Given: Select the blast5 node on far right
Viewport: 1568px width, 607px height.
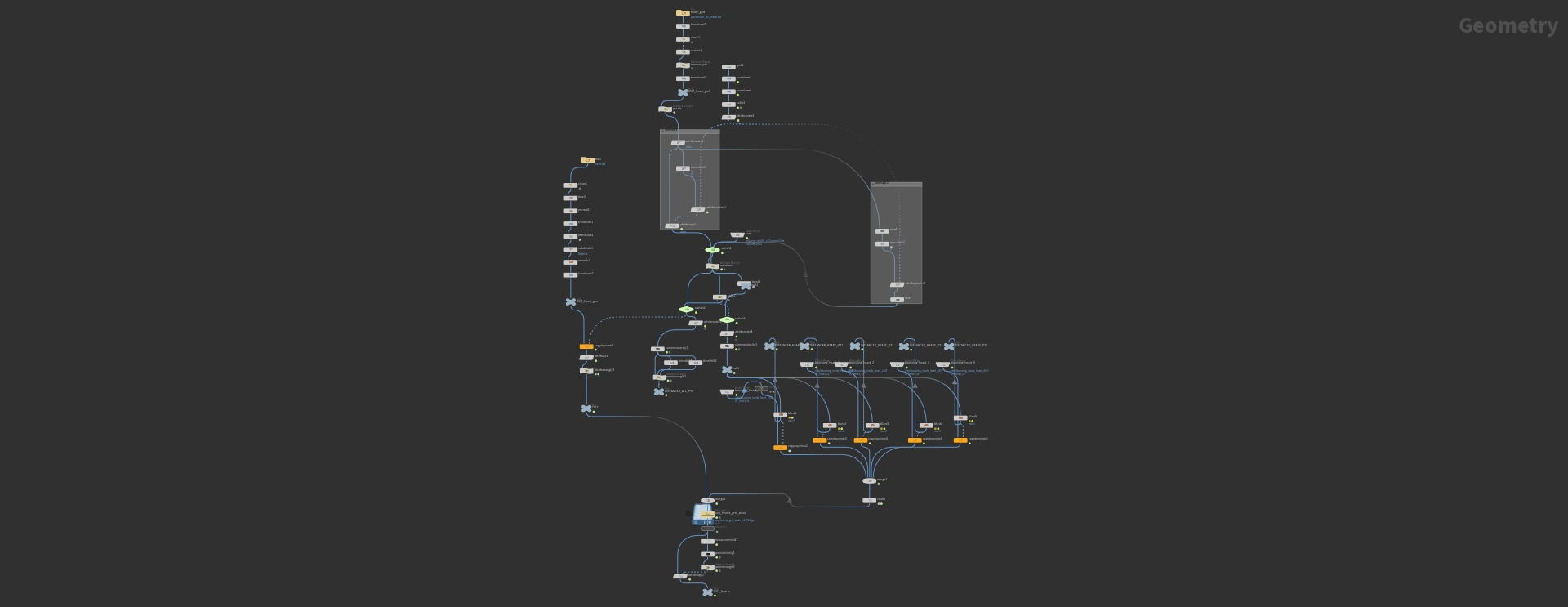Looking at the screenshot, I should click(x=960, y=417).
